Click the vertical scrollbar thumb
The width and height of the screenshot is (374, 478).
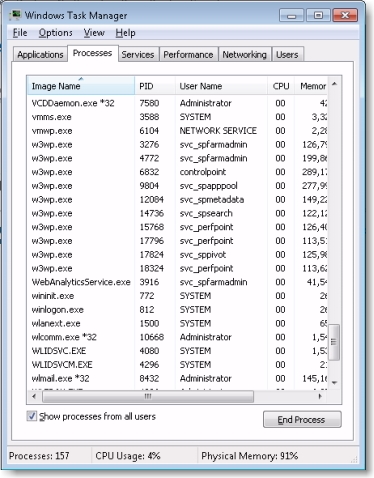[x=334, y=342]
